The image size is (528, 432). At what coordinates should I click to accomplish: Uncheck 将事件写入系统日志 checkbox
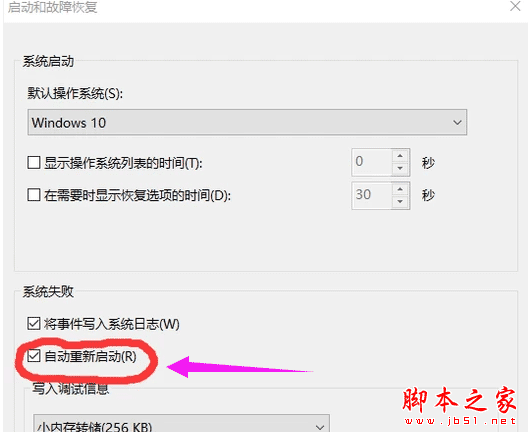34,324
